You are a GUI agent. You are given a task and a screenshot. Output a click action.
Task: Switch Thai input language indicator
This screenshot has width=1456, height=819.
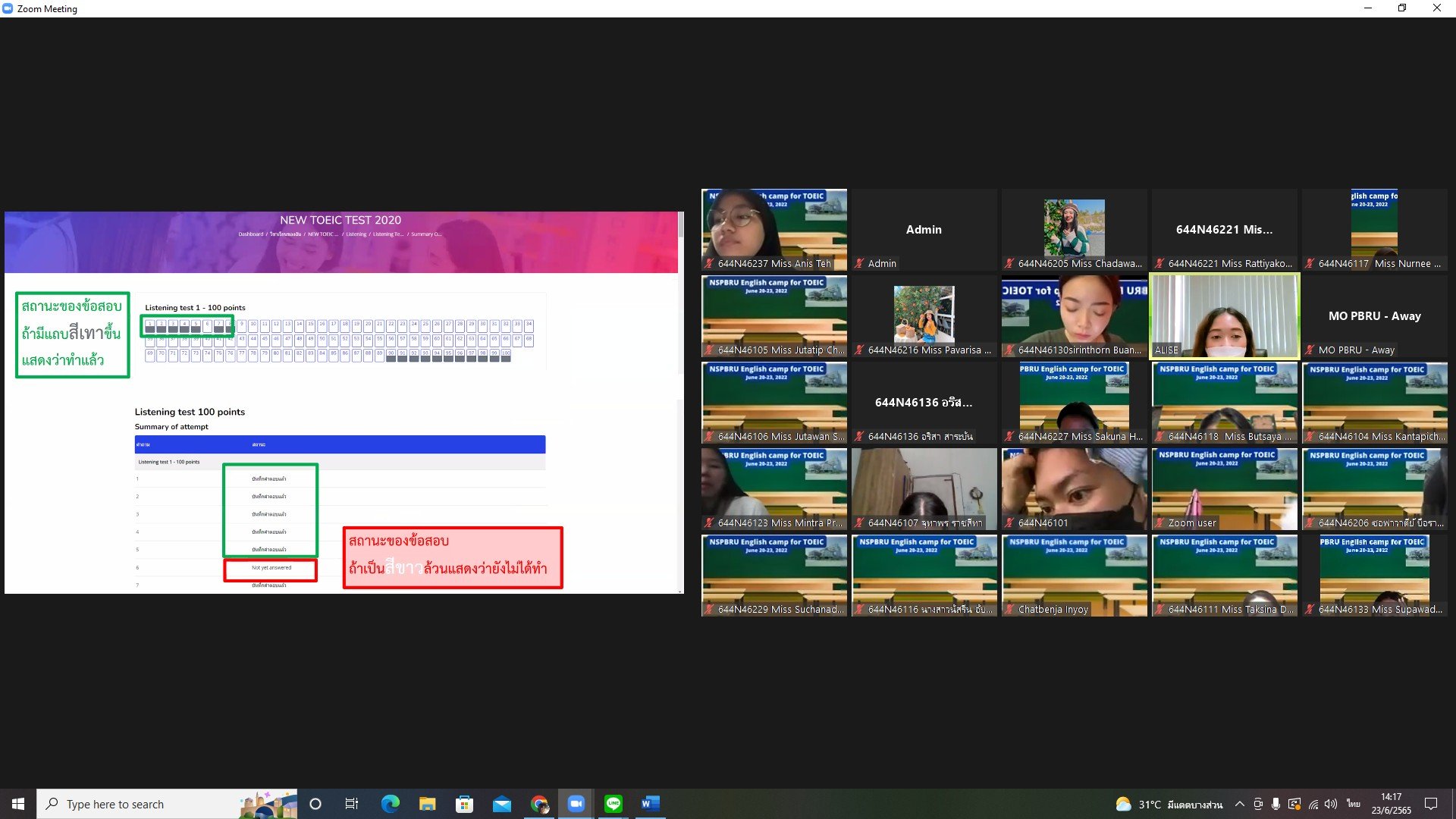pyautogui.click(x=1354, y=804)
